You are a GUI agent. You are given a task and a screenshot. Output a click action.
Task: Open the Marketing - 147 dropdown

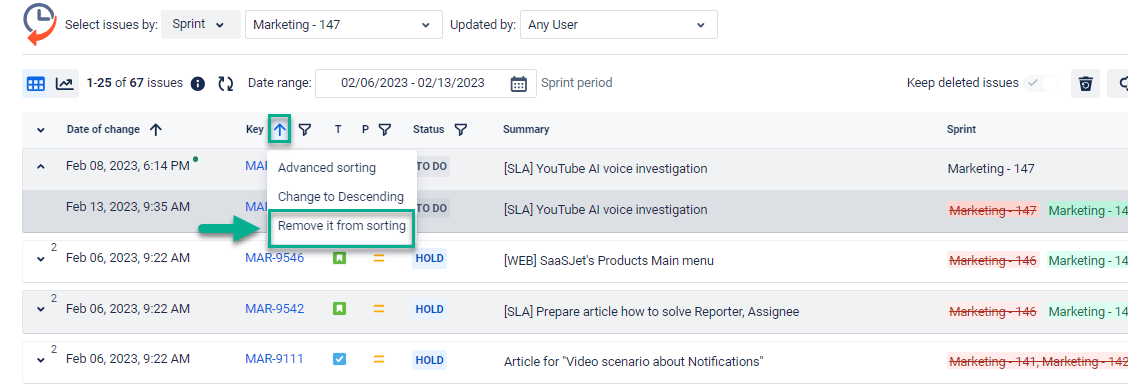tap(344, 24)
